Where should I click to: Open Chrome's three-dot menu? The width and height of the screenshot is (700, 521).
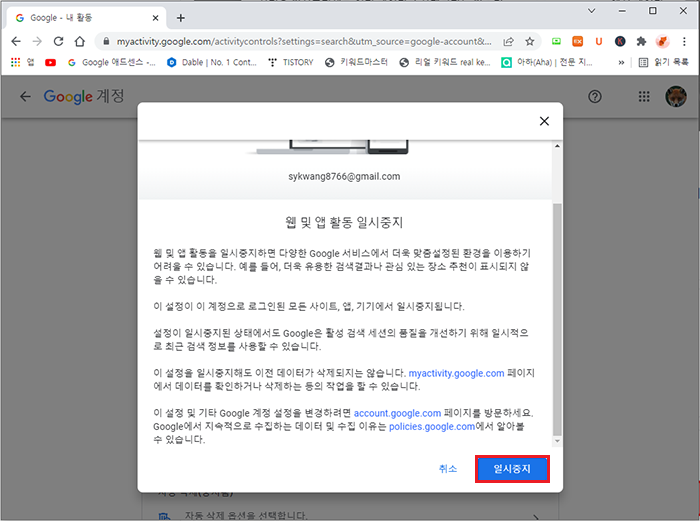pyautogui.click(x=684, y=42)
